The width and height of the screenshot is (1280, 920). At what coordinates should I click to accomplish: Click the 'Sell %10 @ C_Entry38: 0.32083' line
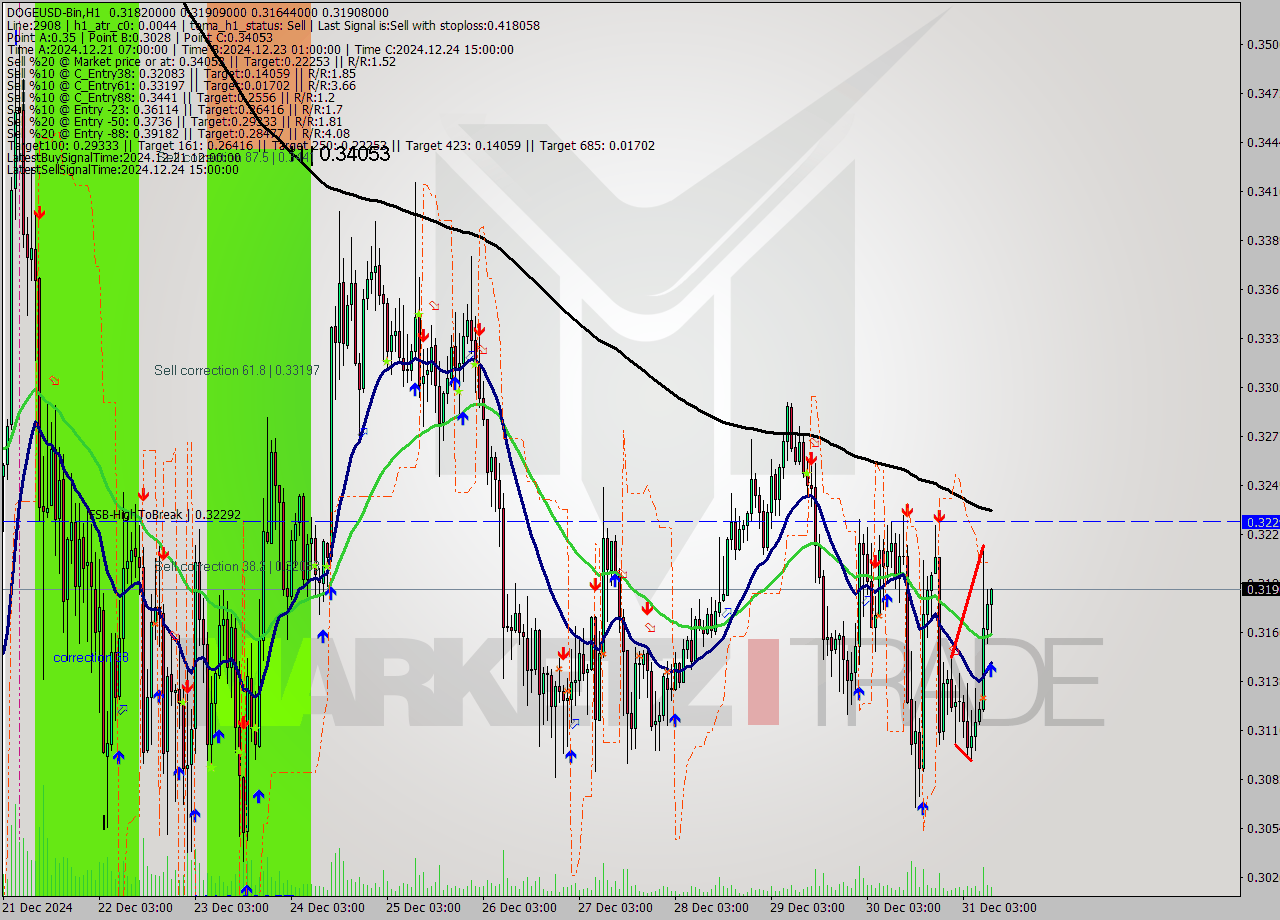click(x=181, y=74)
